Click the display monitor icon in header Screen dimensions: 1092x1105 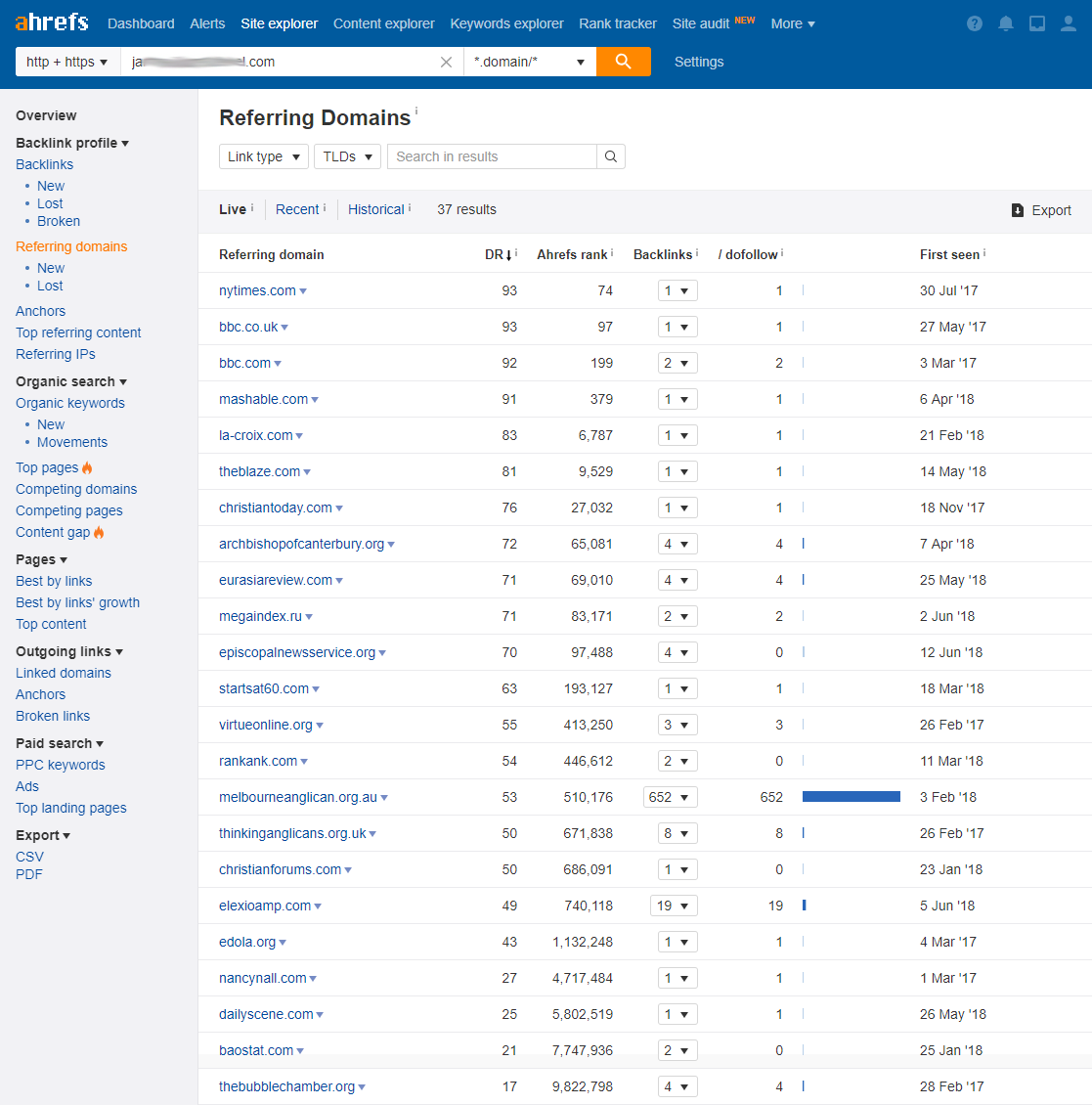point(1037,24)
